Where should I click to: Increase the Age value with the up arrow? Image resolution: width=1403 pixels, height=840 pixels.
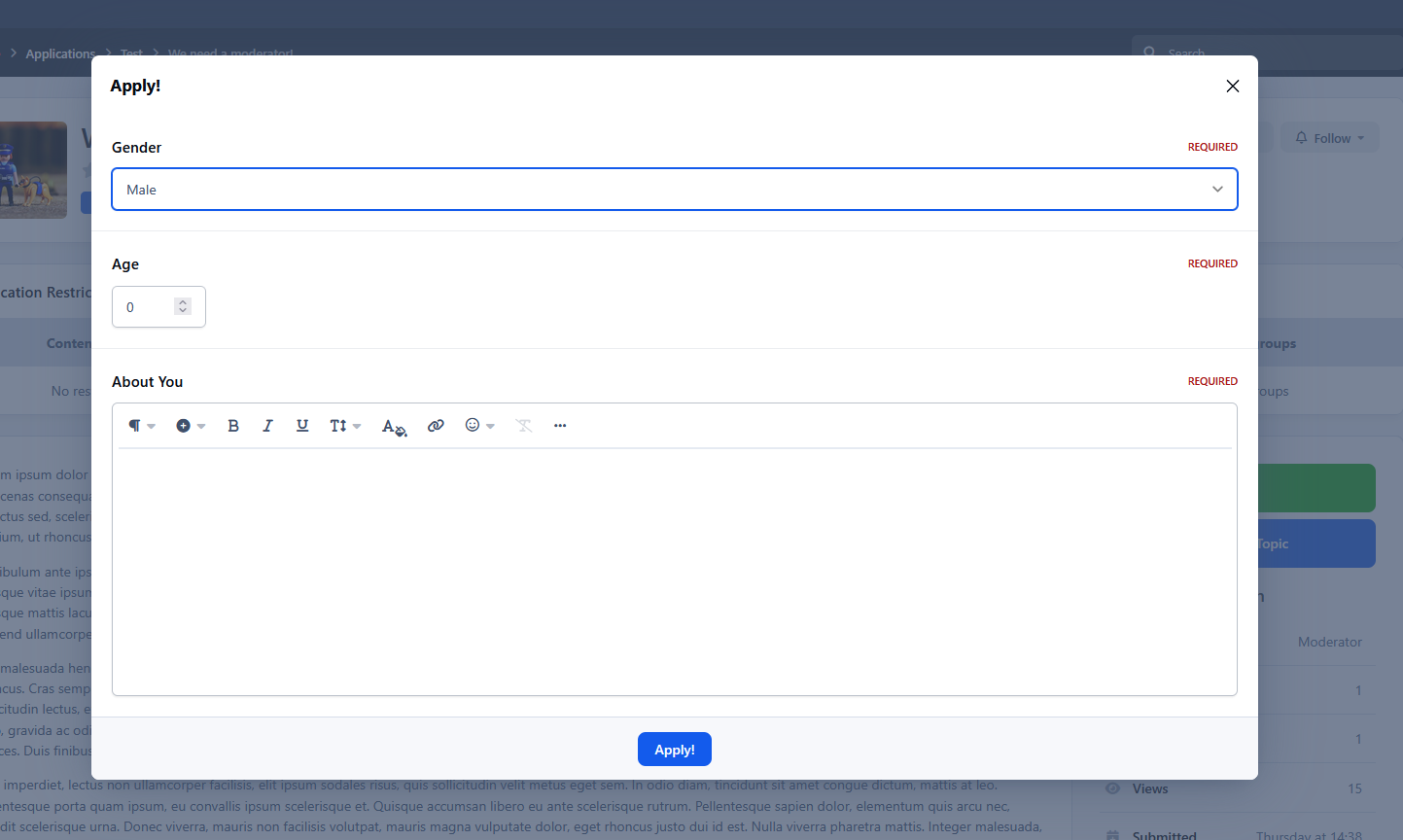[x=183, y=302]
